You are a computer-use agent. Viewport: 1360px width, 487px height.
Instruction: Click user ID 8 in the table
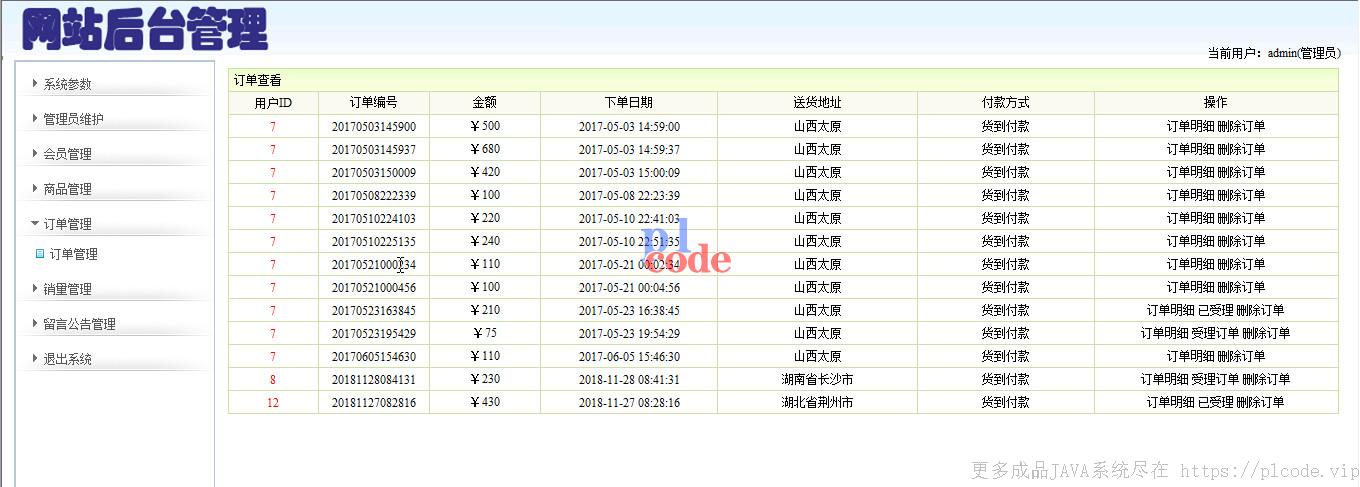[x=273, y=379]
